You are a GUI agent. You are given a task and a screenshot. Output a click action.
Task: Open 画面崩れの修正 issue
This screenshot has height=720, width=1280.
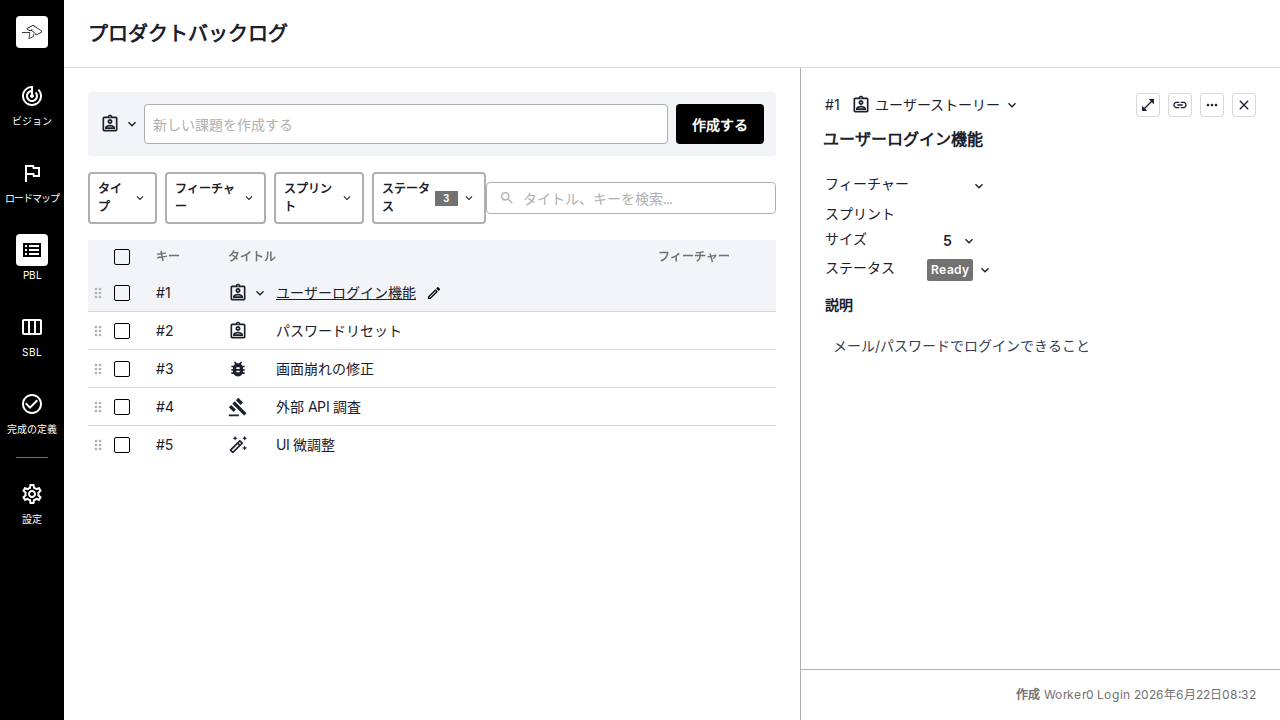pos(325,369)
